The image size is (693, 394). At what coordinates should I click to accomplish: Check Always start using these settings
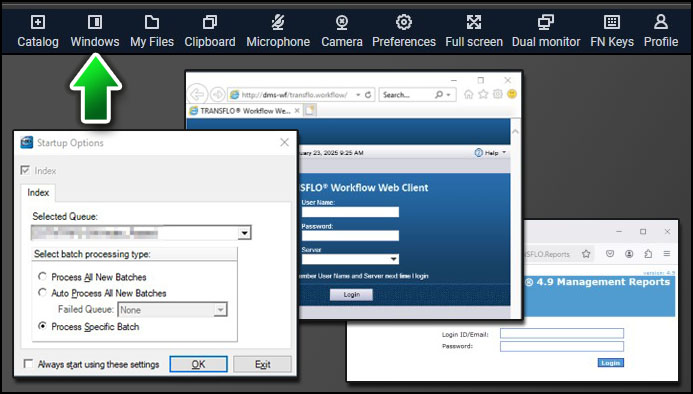point(28,363)
